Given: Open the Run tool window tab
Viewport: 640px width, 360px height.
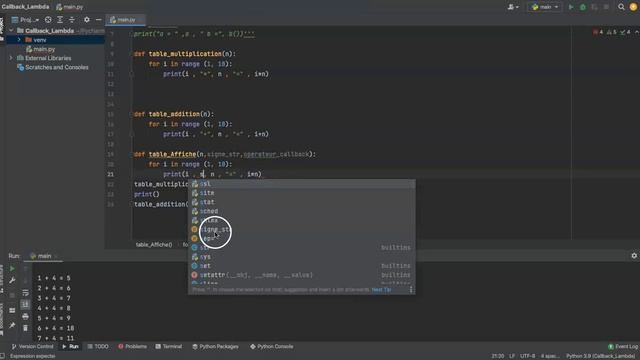Looking at the screenshot, I should coord(70,346).
